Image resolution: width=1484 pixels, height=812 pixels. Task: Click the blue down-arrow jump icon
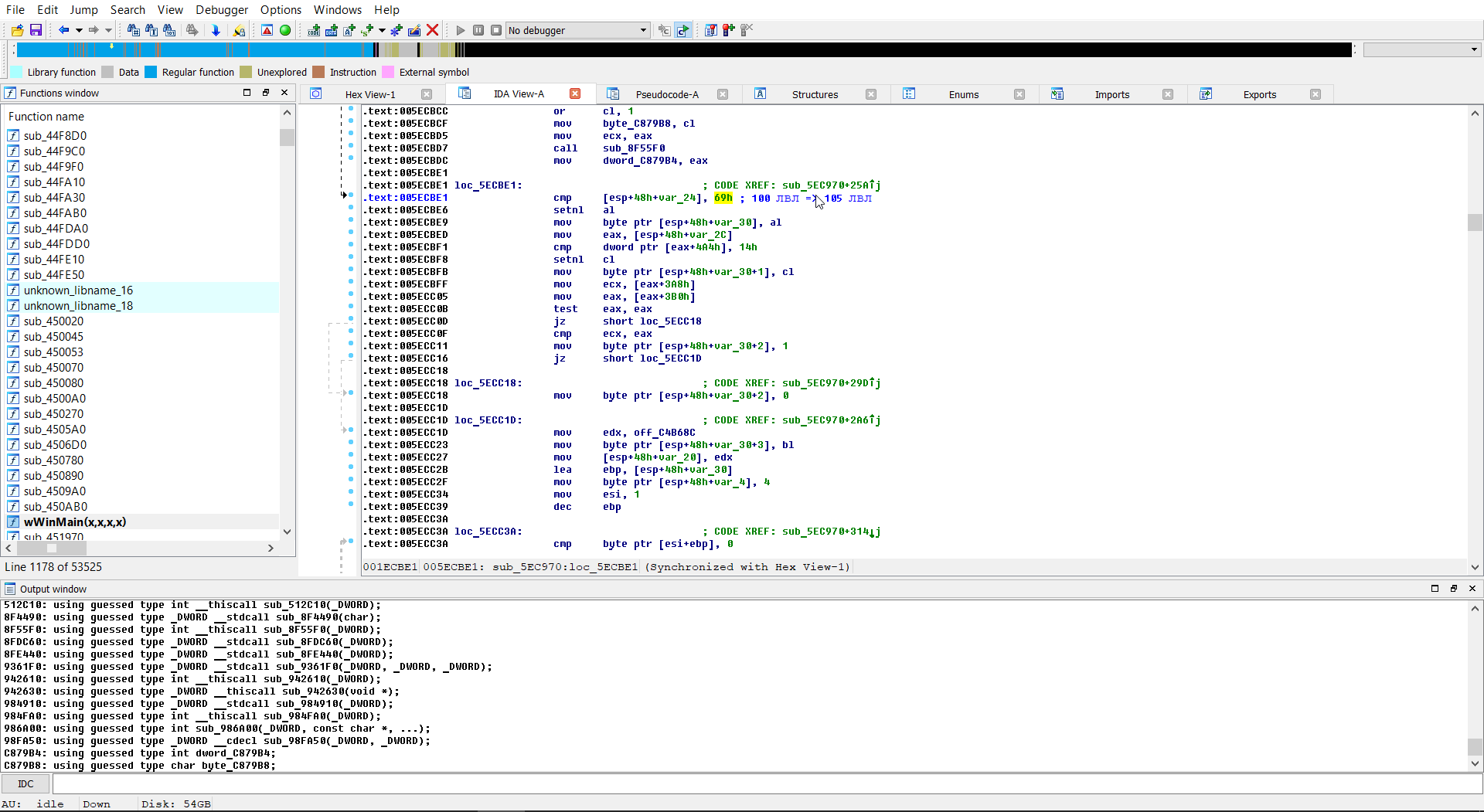click(216, 30)
